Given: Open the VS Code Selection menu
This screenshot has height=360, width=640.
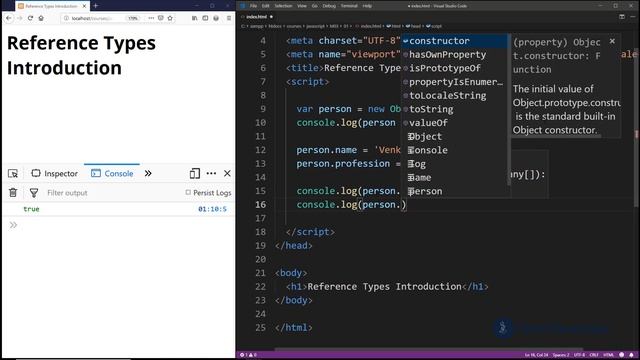Looking at the screenshot, I should pos(283,6).
